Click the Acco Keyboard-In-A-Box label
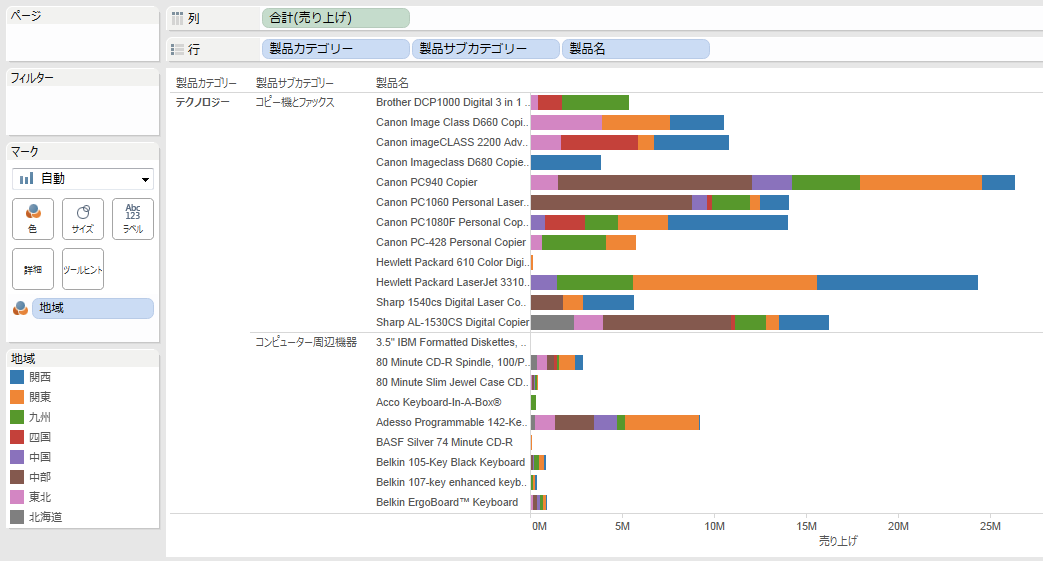The image size is (1043, 561). tap(438, 402)
